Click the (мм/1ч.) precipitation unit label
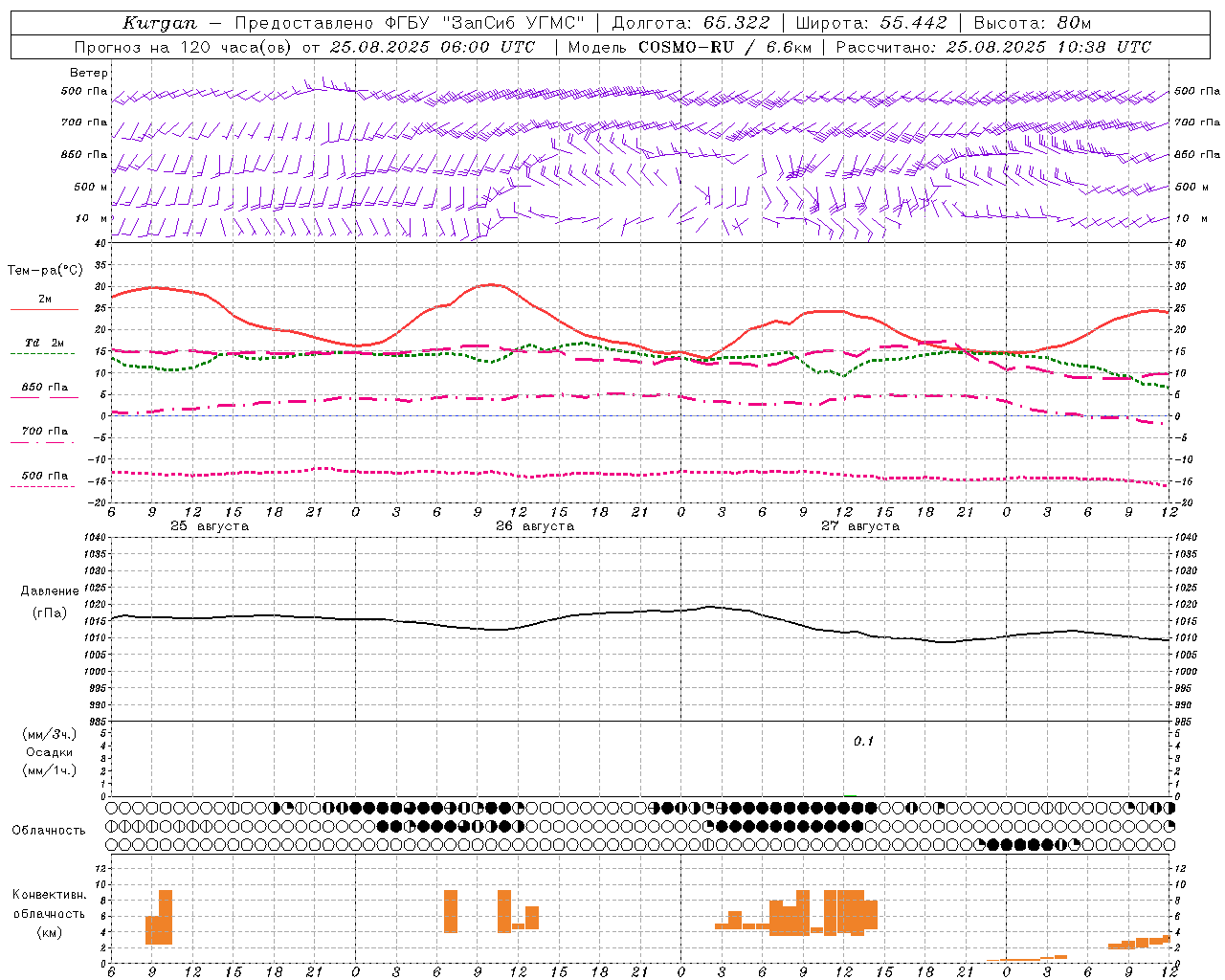1225x980 pixels. (50, 771)
